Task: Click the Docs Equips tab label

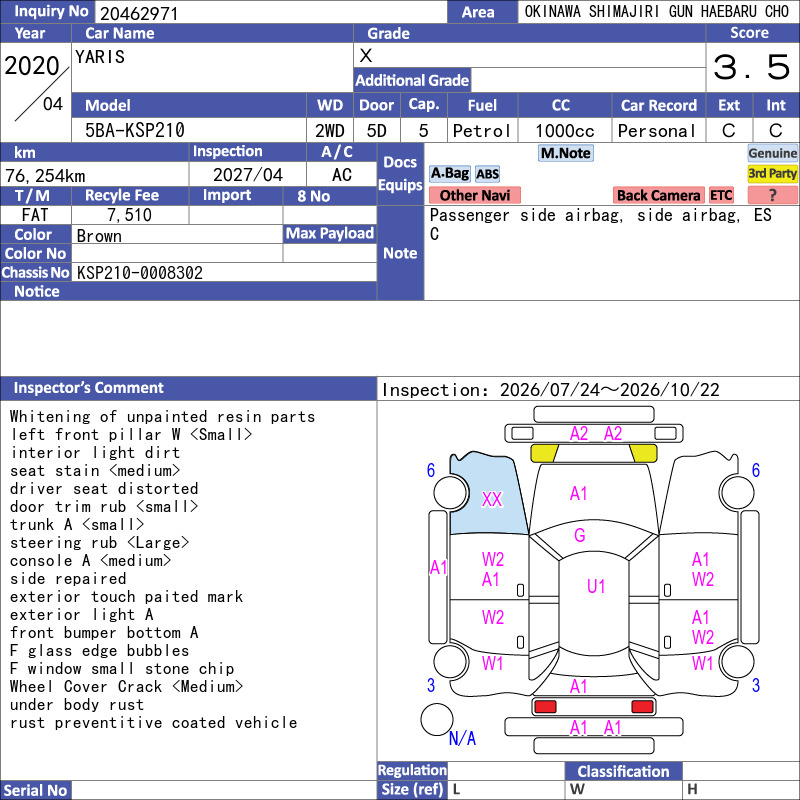Action: (401, 173)
